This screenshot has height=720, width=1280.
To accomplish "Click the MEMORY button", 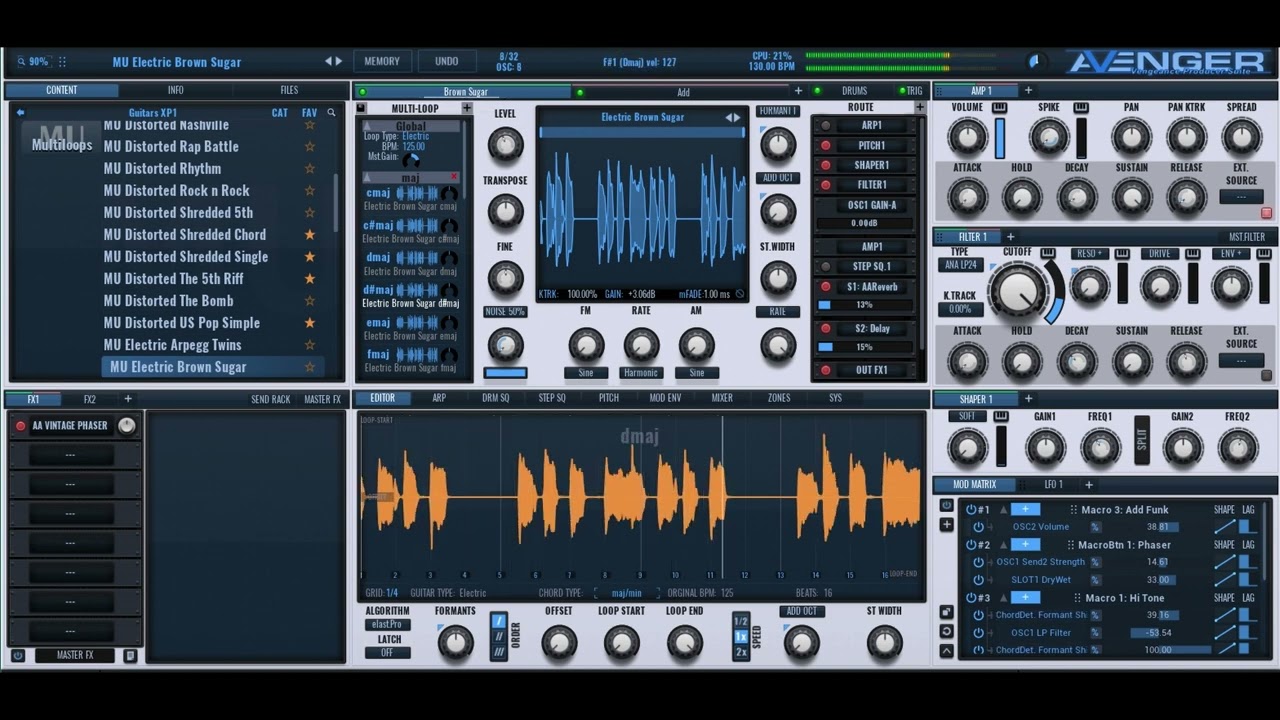I will coord(382,61).
